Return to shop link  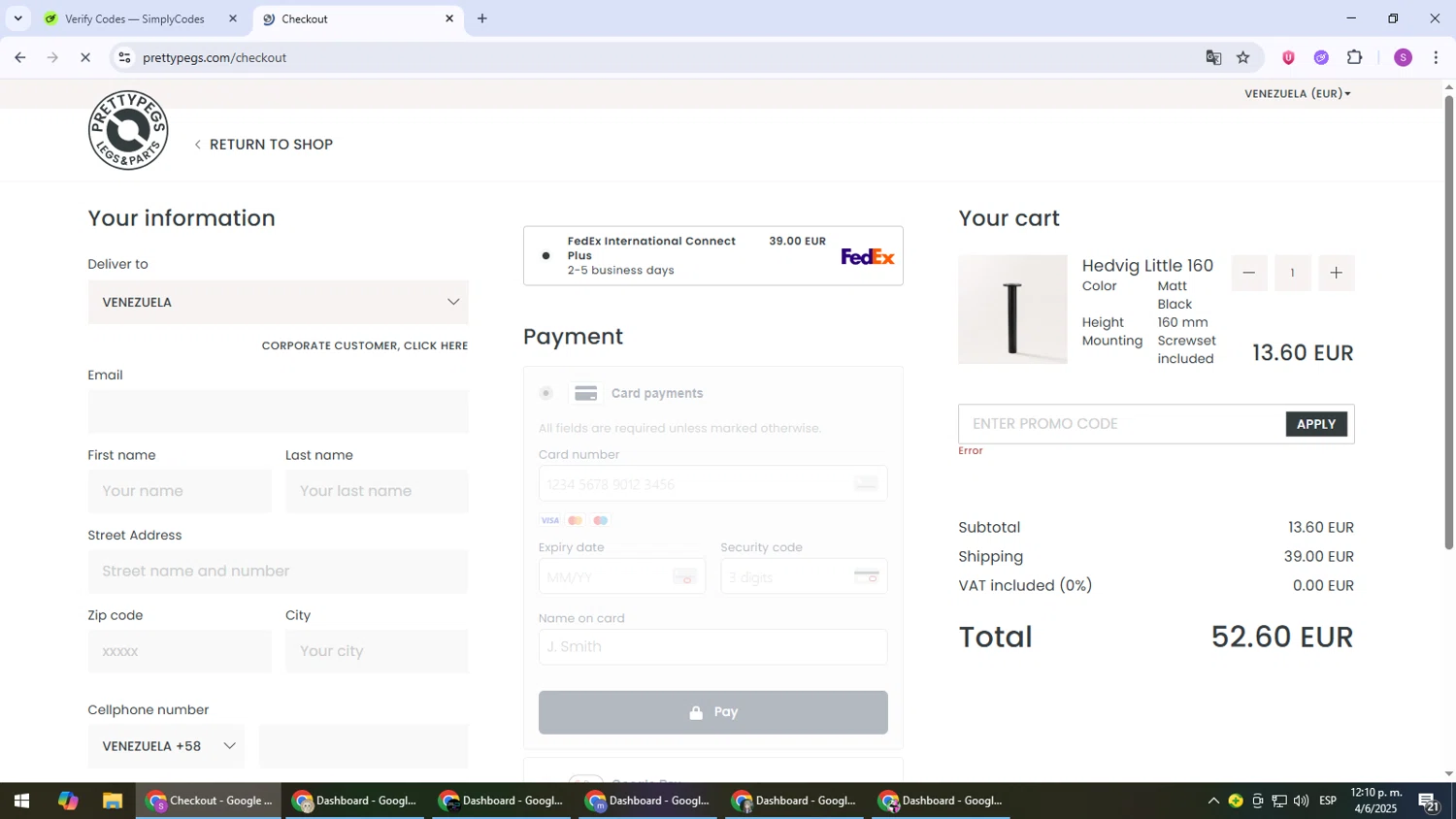click(263, 145)
